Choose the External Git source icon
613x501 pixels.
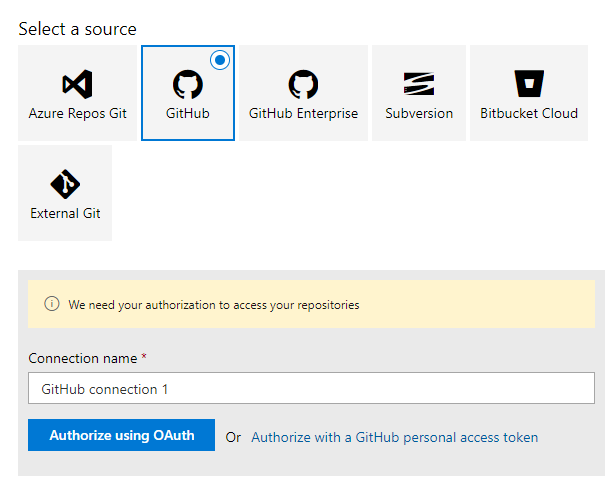(x=65, y=184)
